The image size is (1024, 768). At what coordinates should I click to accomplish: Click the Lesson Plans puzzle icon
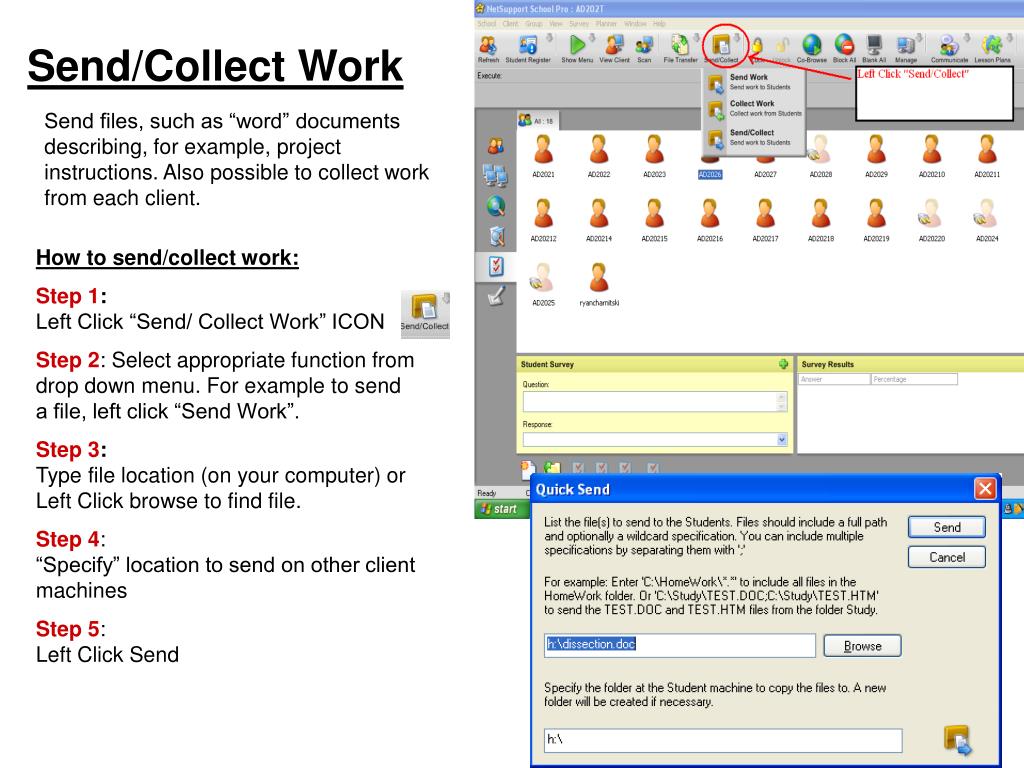(992, 46)
